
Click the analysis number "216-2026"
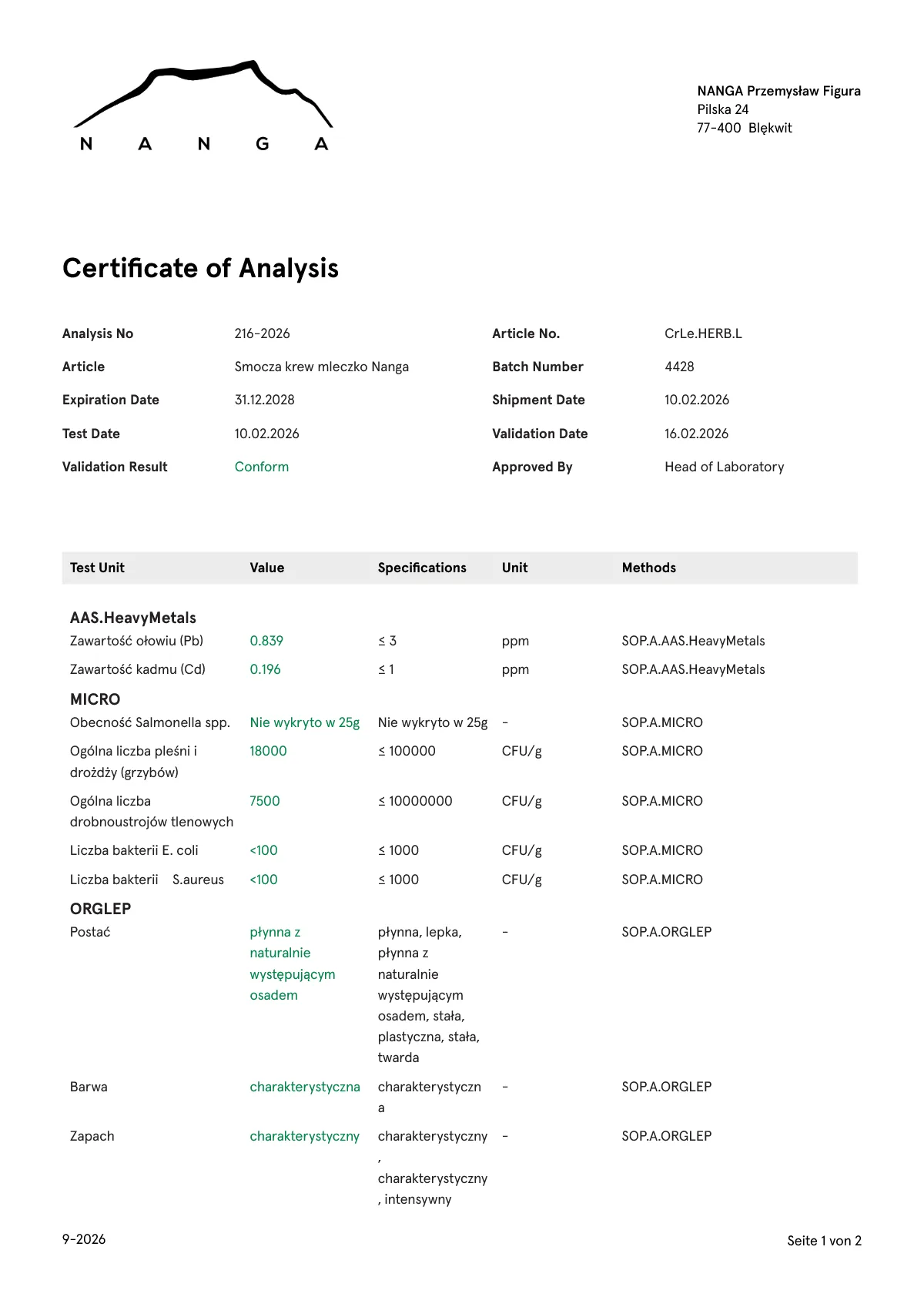262,333
